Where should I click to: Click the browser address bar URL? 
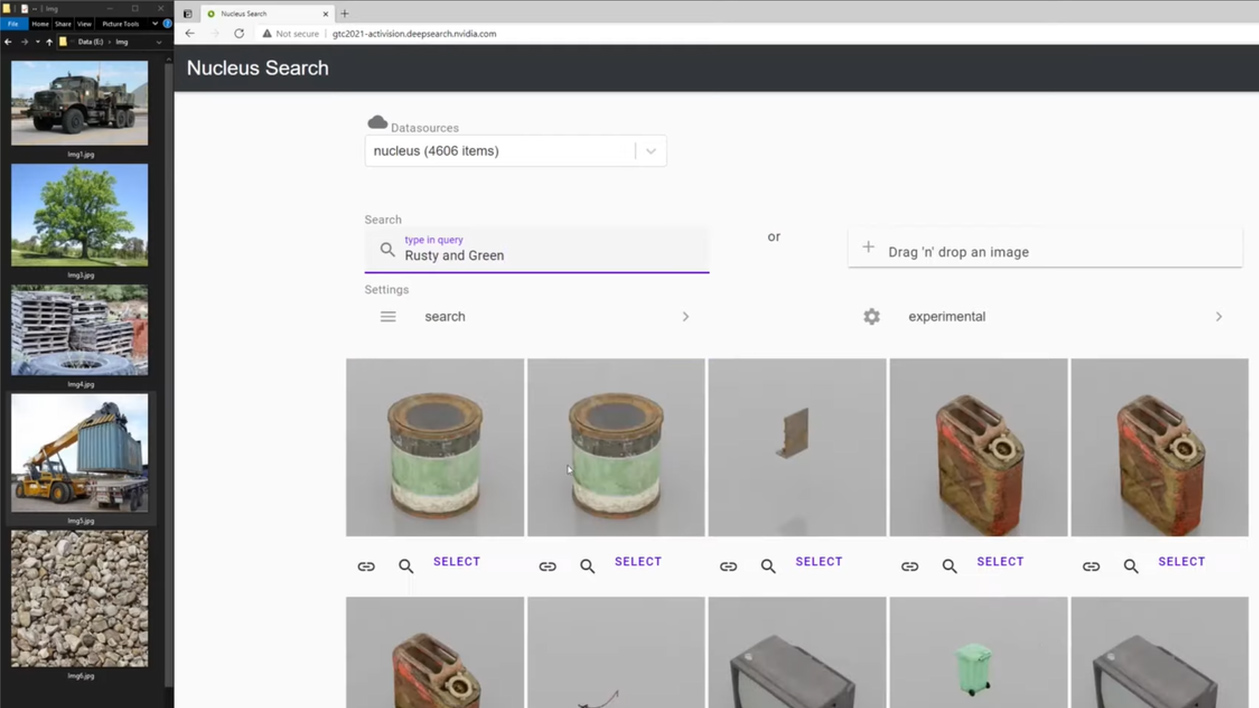click(414, 33)
